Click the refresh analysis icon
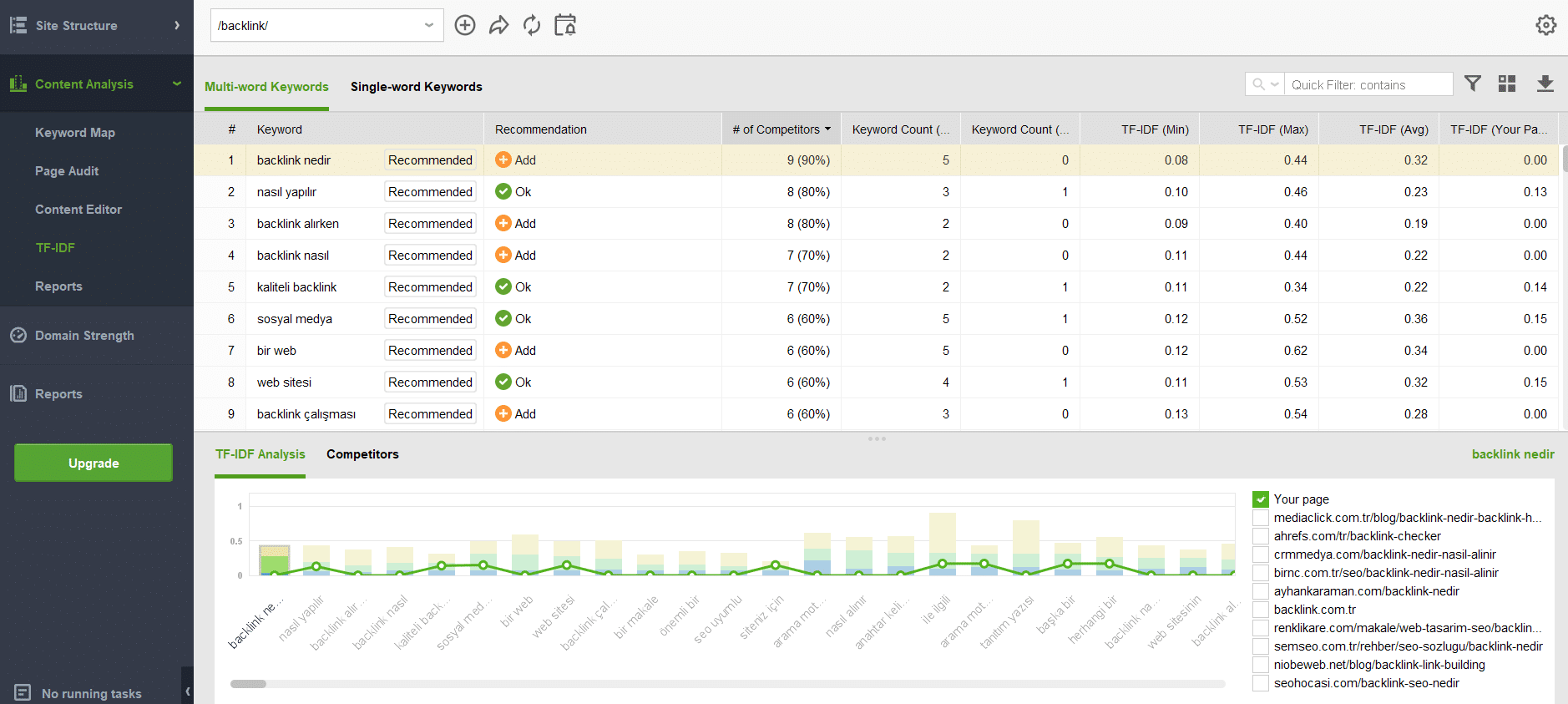The height and width of the screenshot is (704, 1568). (x=532, y=25)
